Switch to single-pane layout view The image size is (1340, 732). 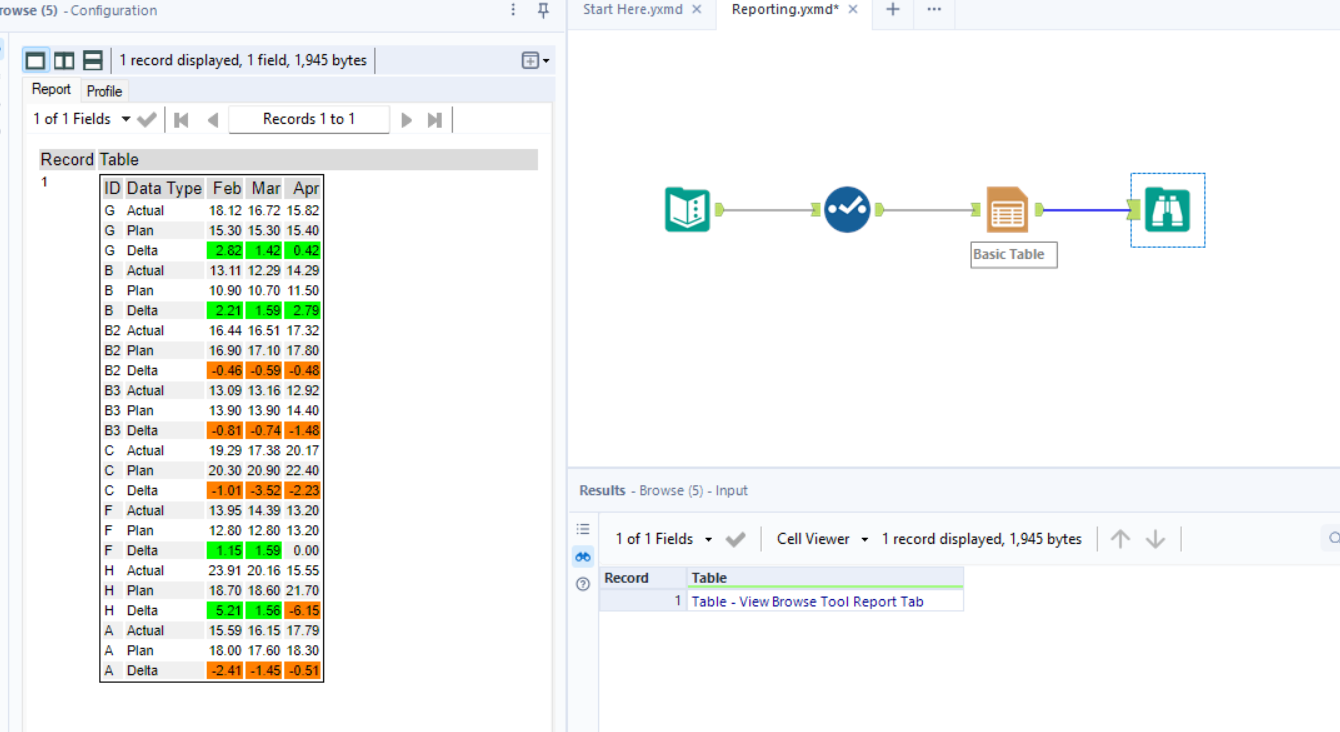35,60
